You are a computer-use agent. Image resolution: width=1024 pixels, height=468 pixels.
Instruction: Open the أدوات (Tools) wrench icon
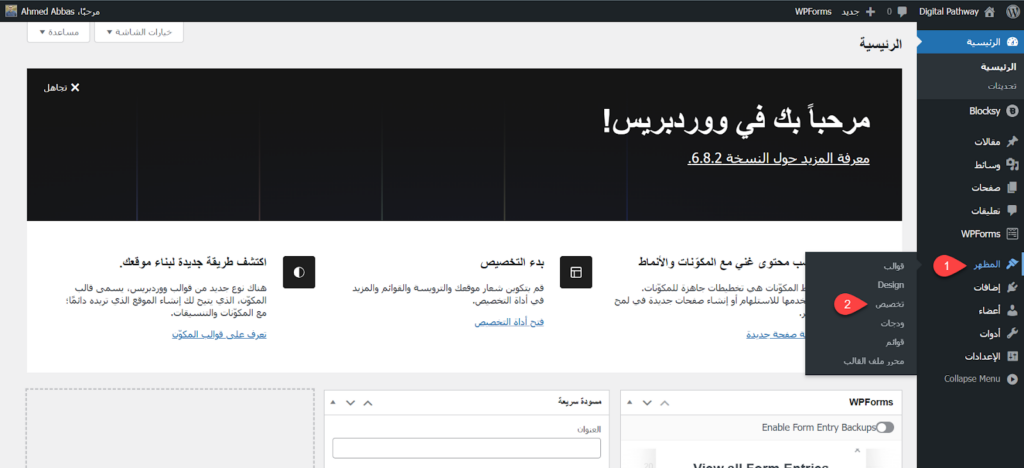(x=1012, y=333)
